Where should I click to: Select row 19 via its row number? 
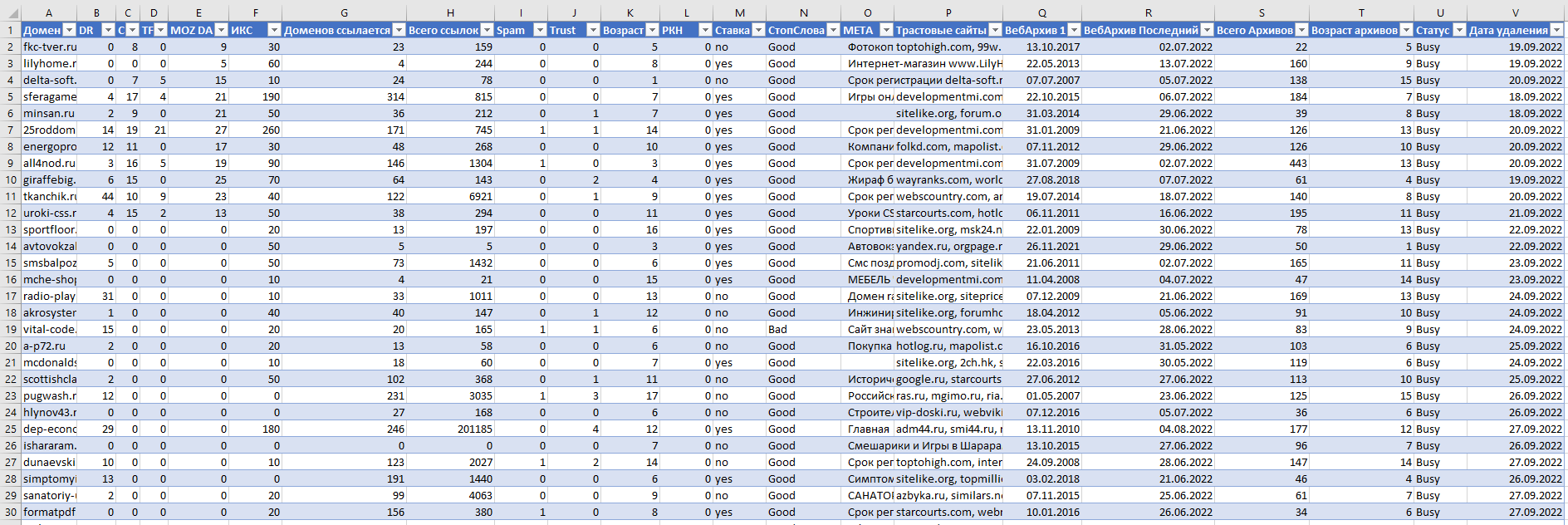[x=10, y=329]
